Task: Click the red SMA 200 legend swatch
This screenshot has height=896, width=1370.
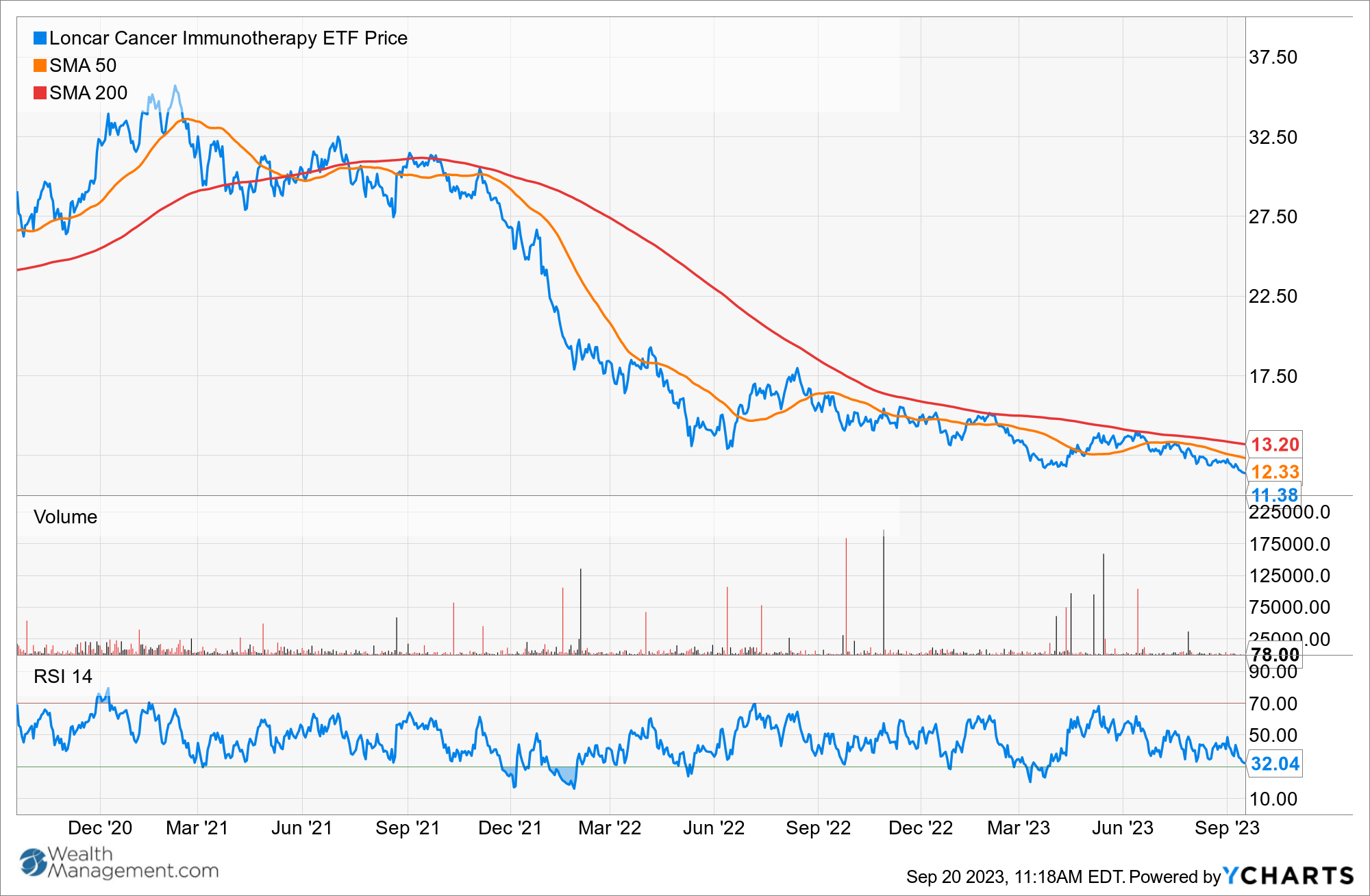Action: click(x=40, y=93)
